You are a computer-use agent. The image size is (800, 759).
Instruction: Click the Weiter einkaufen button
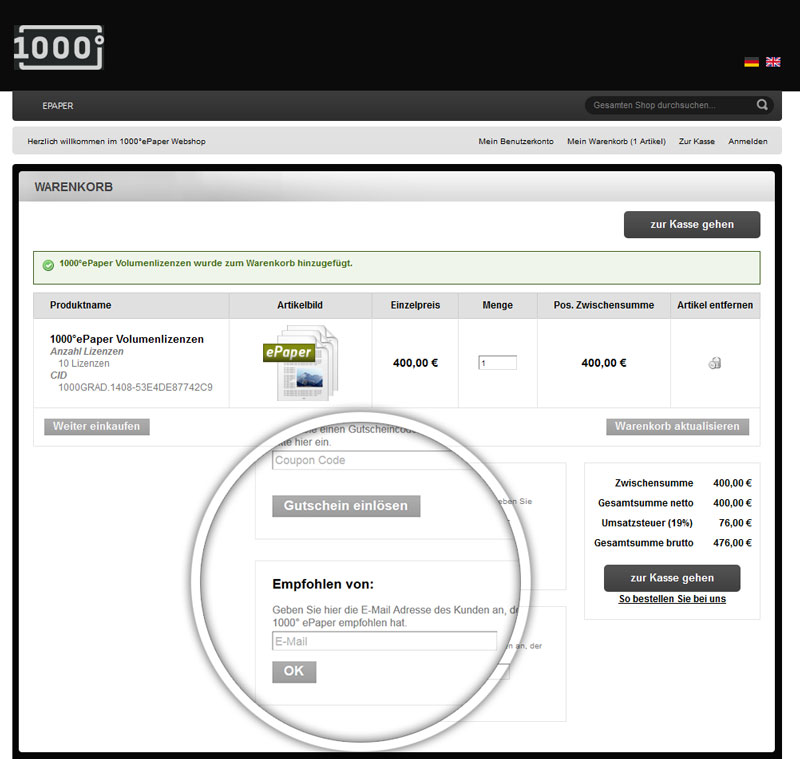tap(96, 426)
